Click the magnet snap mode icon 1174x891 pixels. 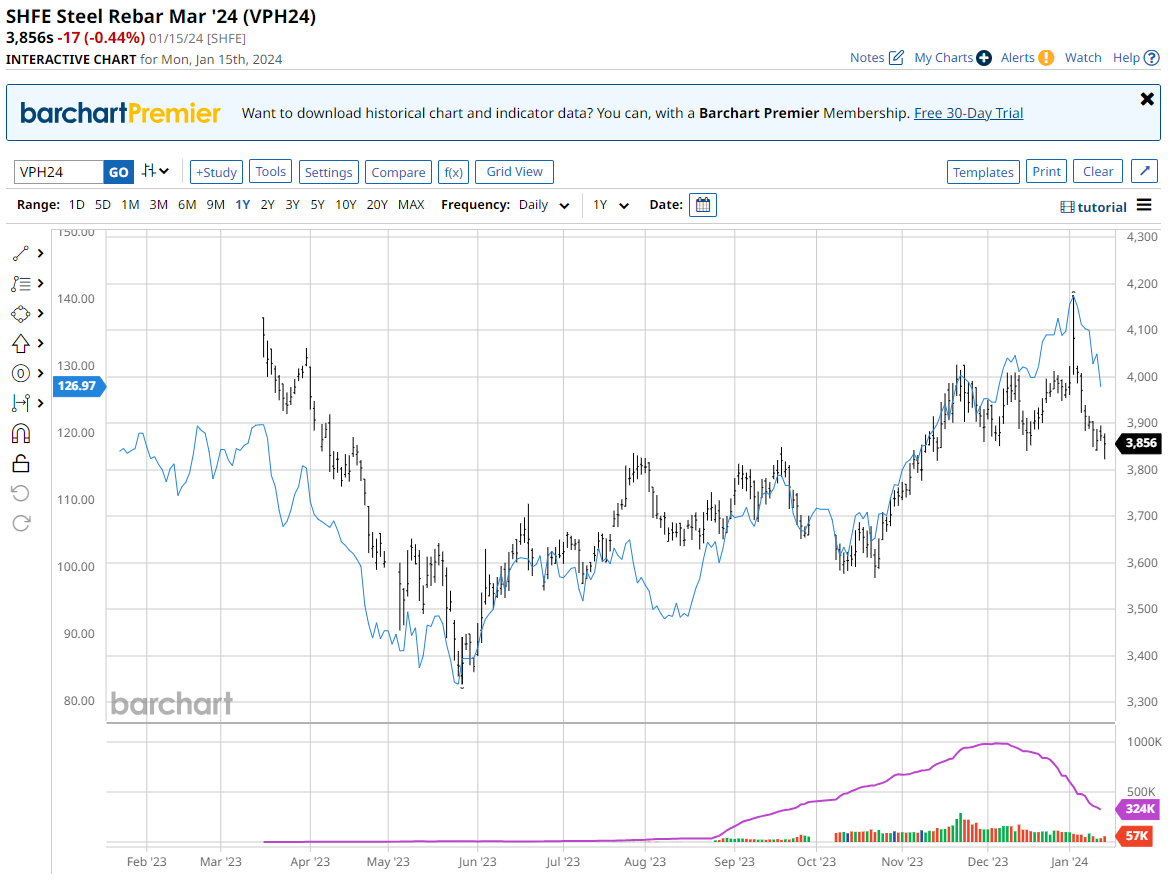(x=21, y=433)
